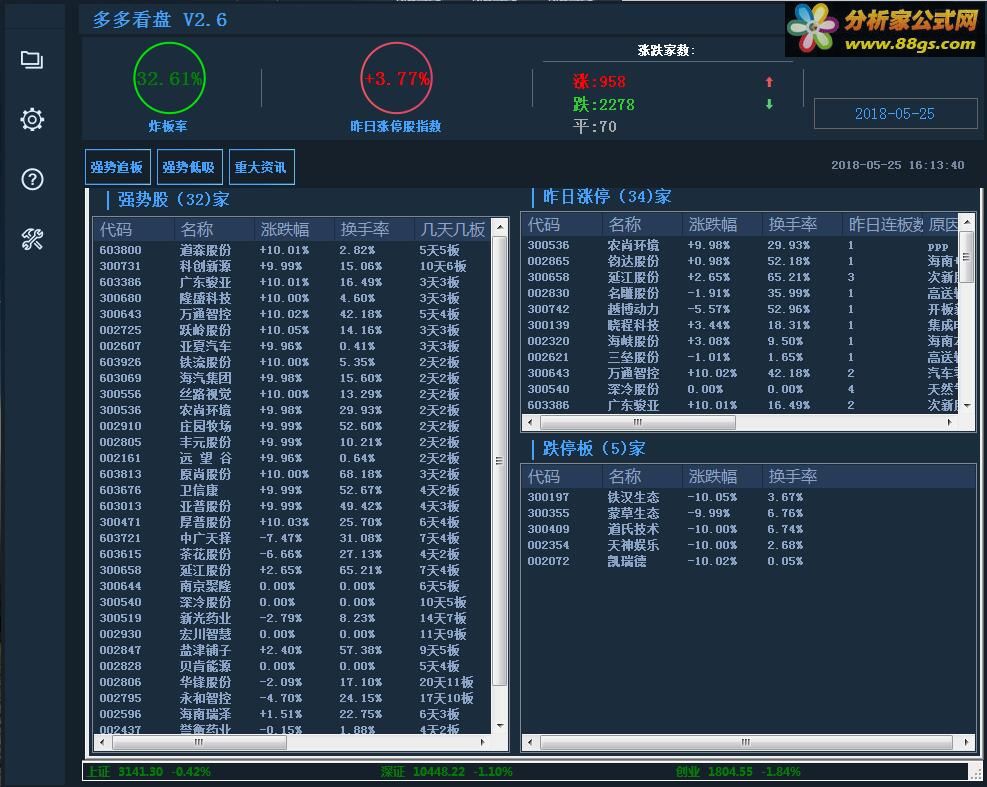Select 宏川智慧 row
Viewport: 987px width, 787px height.
coord(292,634)
